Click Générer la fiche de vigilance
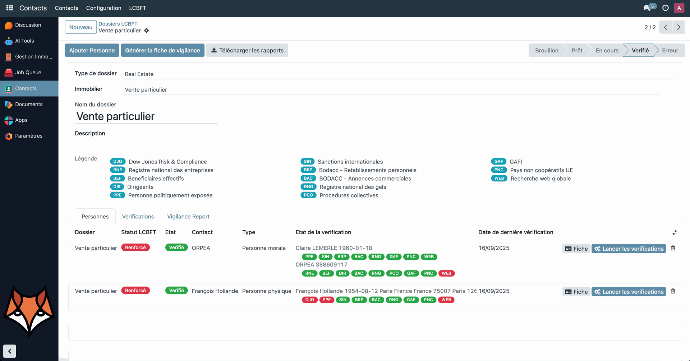This screenshot has height=361, width=690. tap(162, 51)
